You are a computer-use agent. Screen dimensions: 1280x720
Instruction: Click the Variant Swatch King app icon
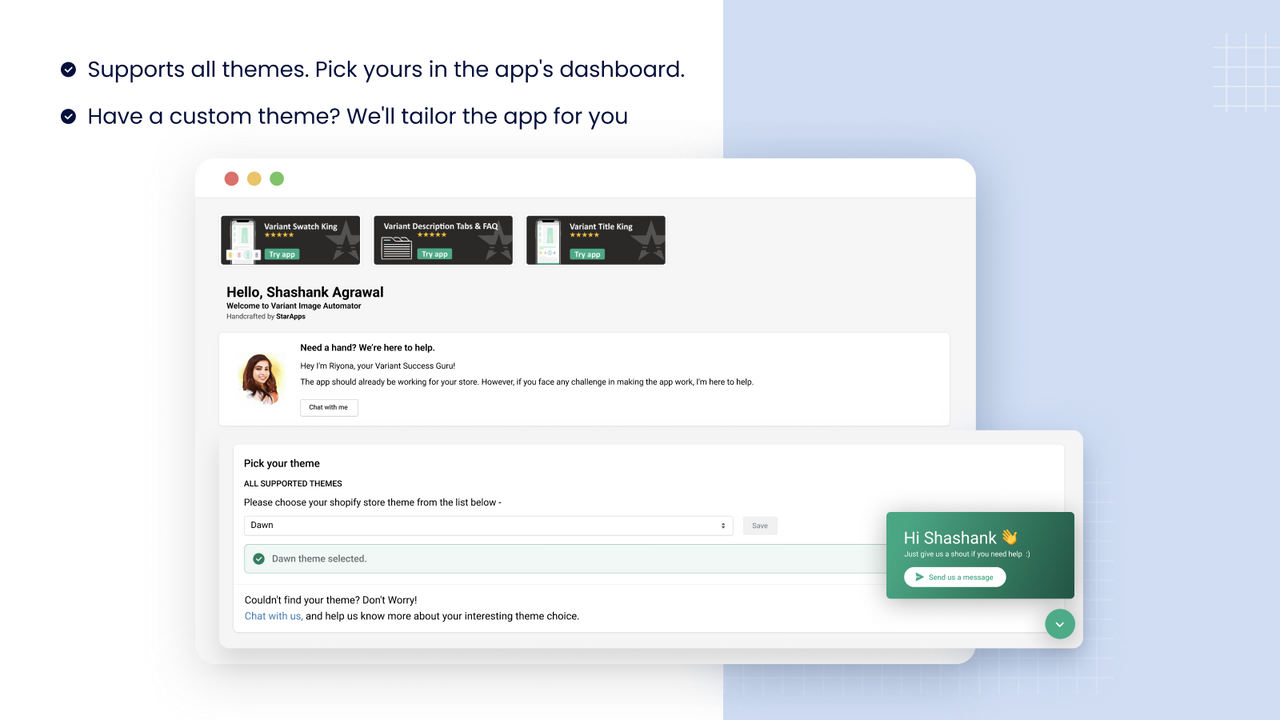point(240,239)
